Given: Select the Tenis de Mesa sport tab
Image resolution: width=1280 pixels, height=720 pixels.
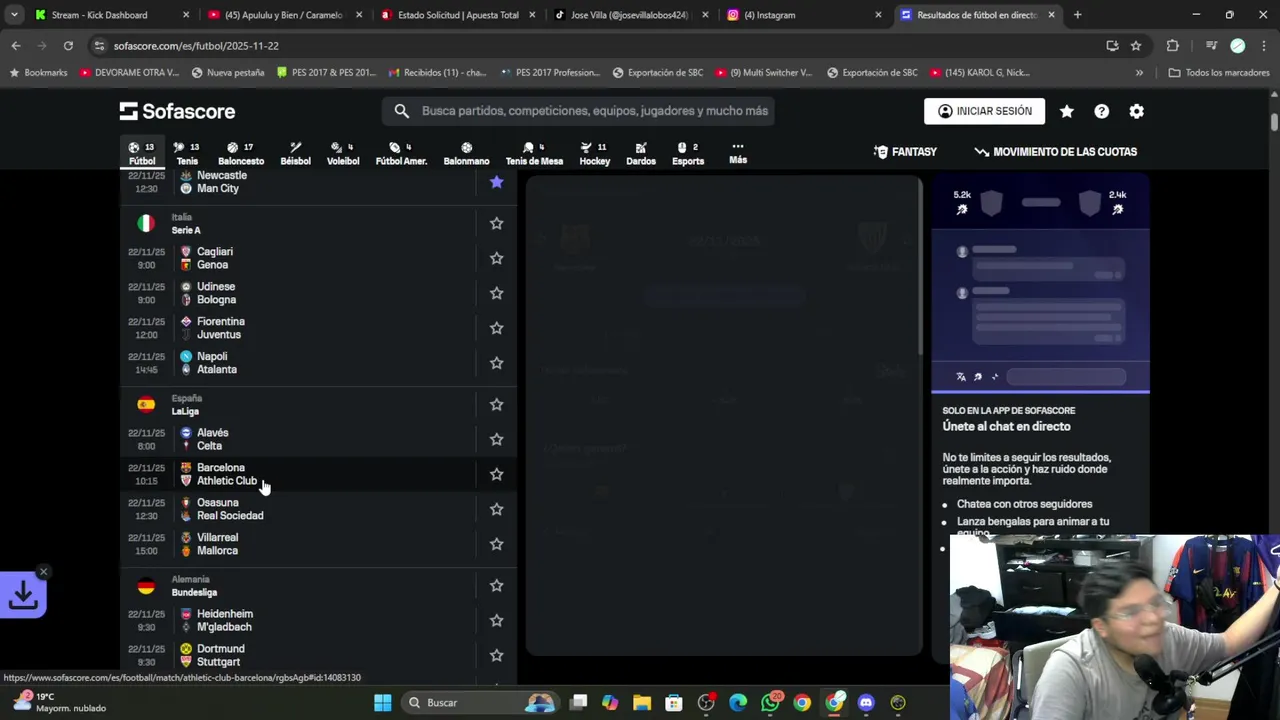Looking at the screenshot, I should click(x=534, y=153).
